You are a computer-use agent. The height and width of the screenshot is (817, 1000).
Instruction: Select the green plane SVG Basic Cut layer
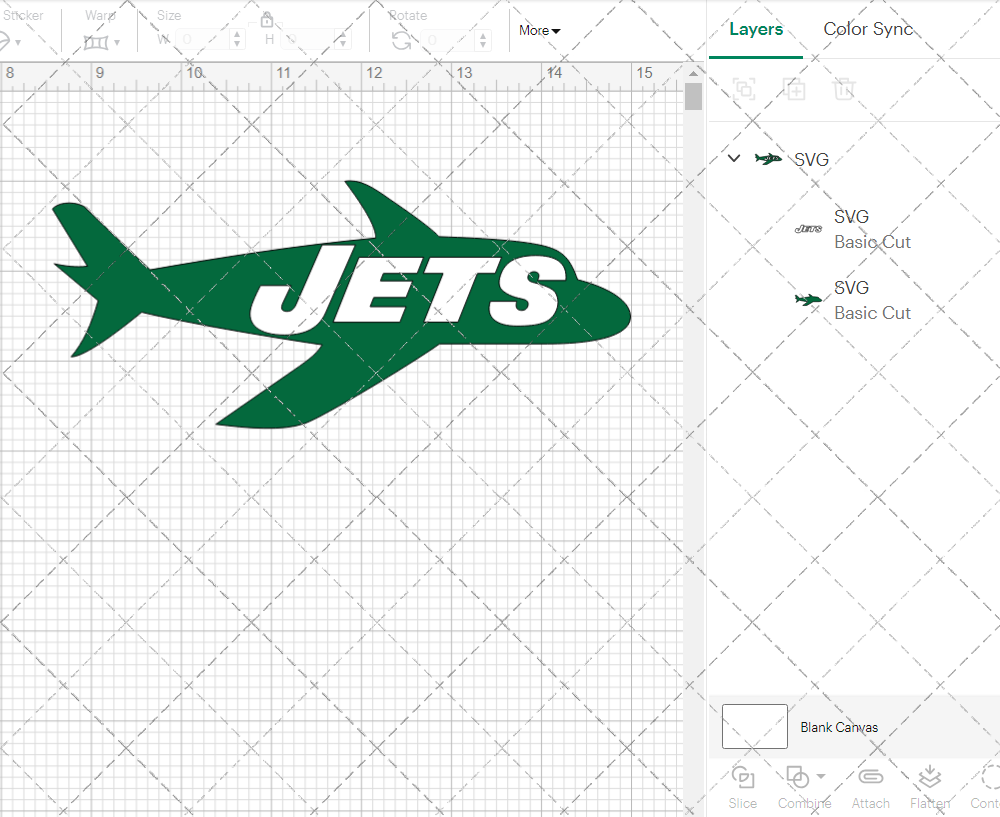(854, 300)
